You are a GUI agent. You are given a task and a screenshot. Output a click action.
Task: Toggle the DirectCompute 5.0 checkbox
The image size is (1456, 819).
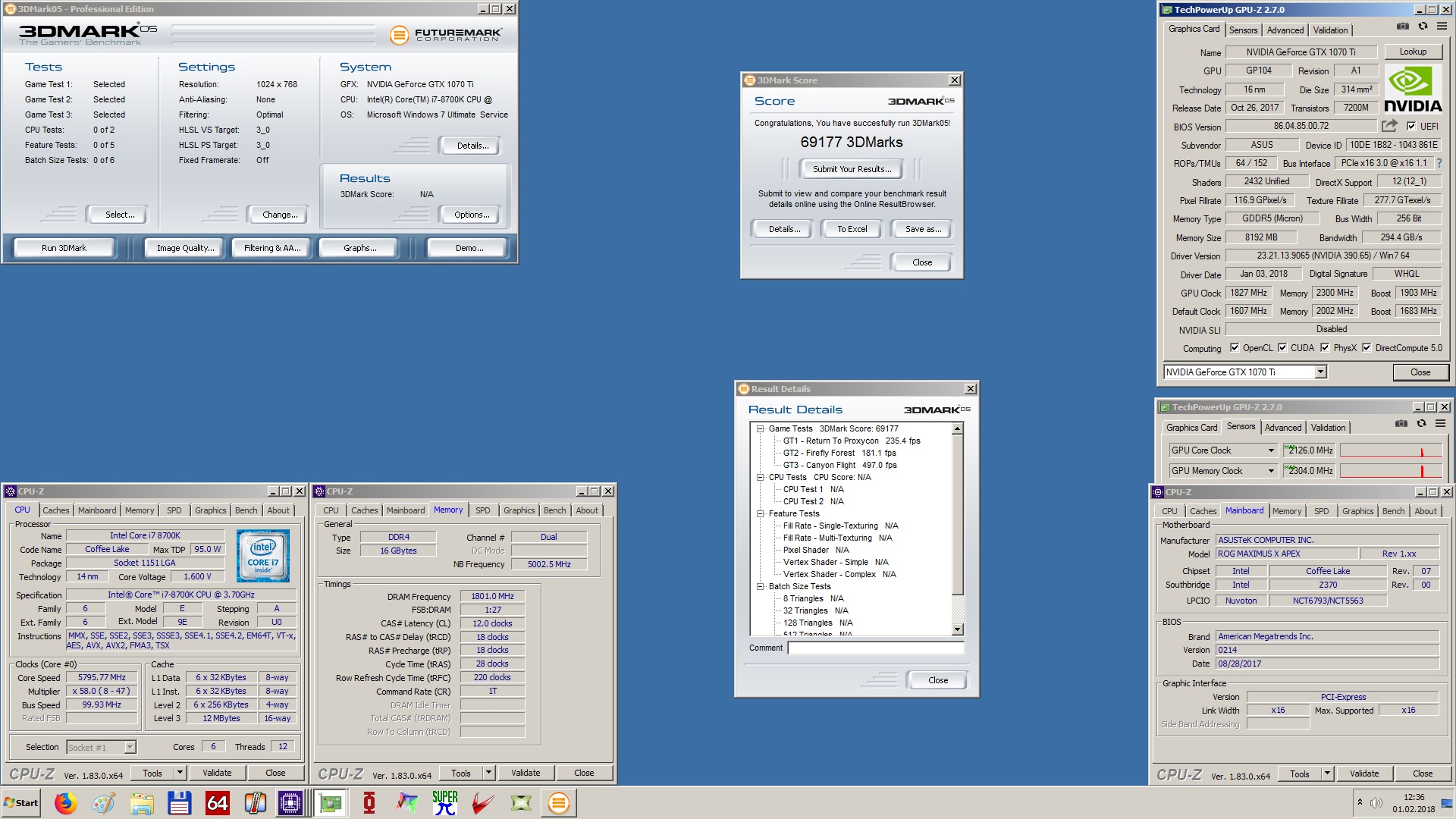point(1367,348)
